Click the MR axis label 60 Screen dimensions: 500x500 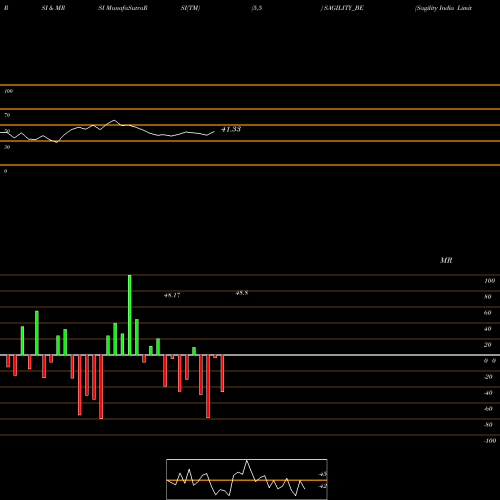coord(488,313)
